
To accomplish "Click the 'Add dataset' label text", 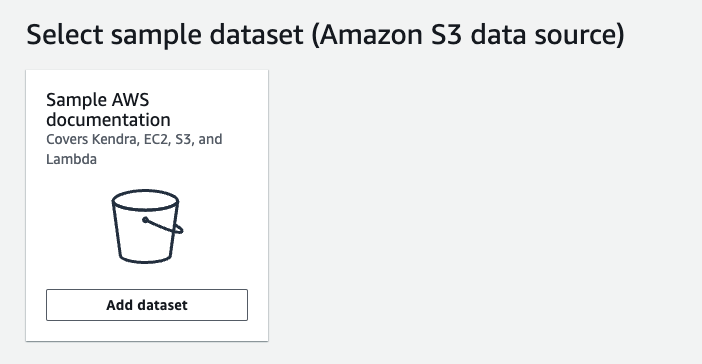I will click(147, 305).
